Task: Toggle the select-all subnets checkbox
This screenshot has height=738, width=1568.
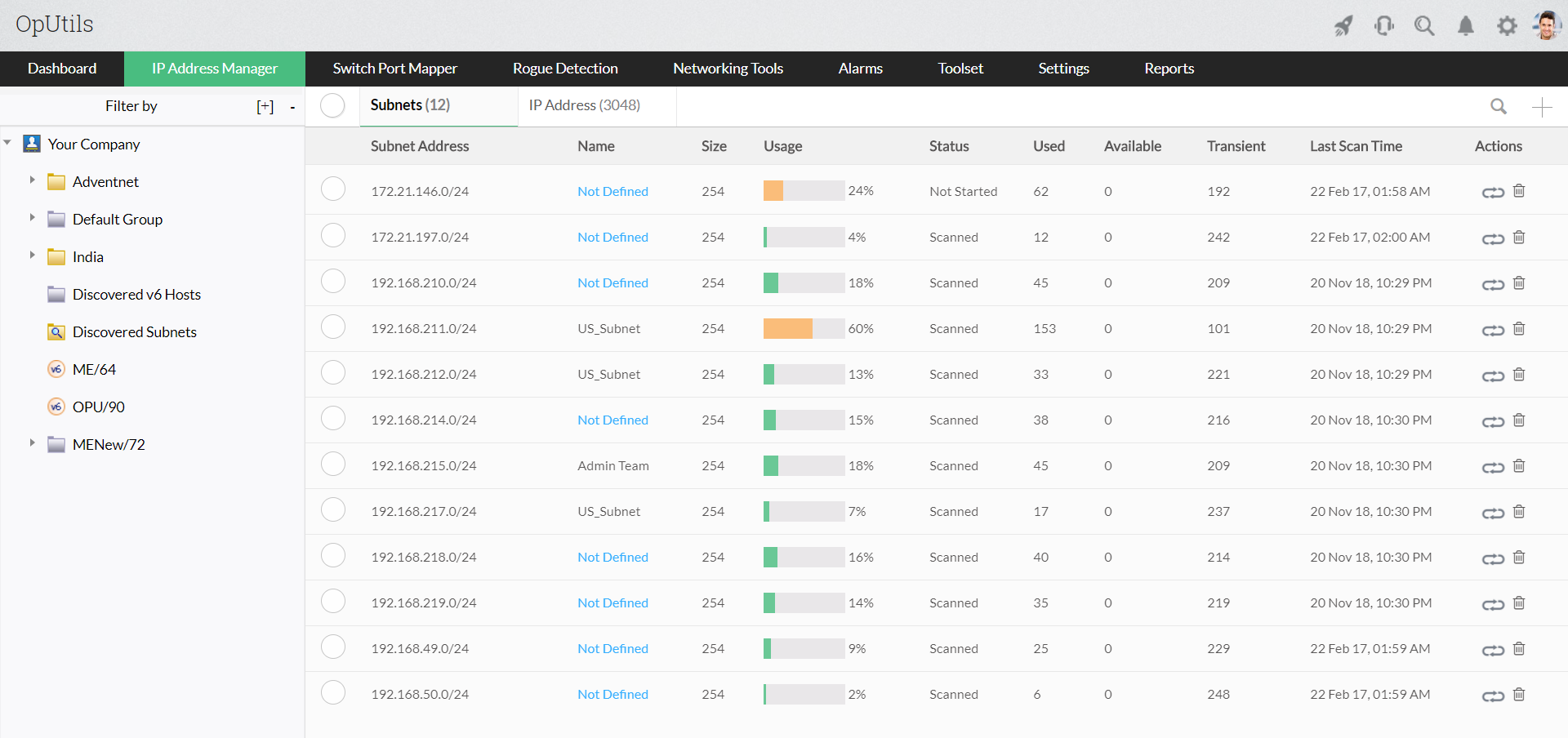Action: point(332,105)
